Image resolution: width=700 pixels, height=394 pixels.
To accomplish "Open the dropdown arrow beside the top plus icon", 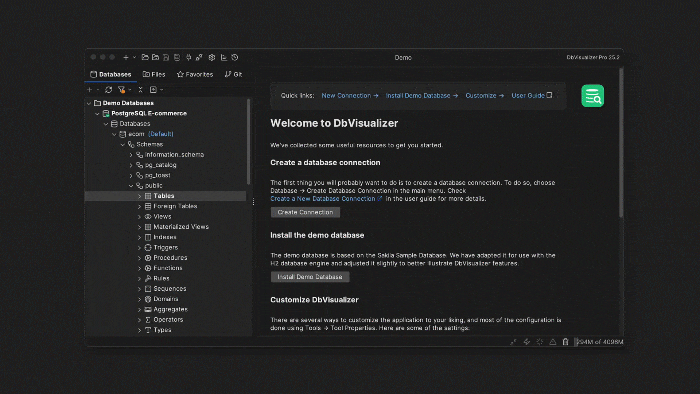I will tap(134, 58).
